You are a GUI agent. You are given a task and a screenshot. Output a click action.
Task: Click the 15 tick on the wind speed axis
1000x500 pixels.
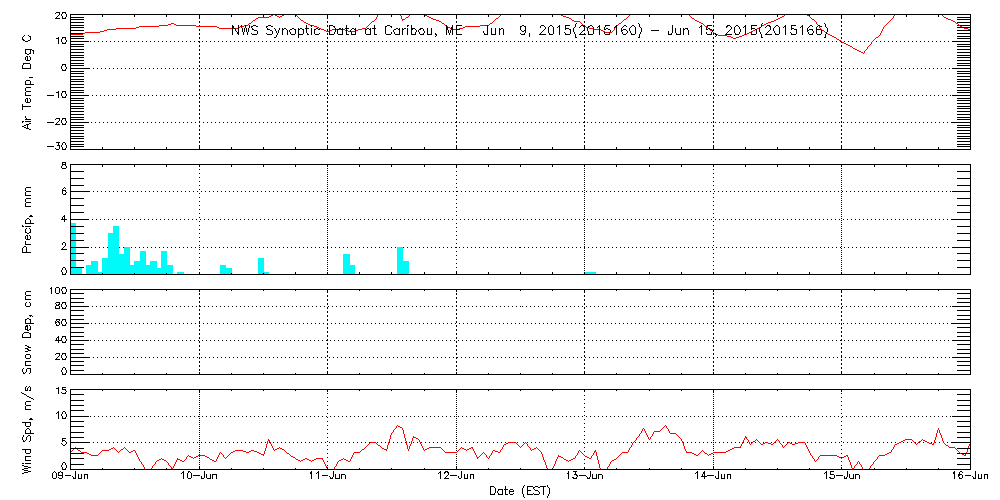tap(60, 390)
